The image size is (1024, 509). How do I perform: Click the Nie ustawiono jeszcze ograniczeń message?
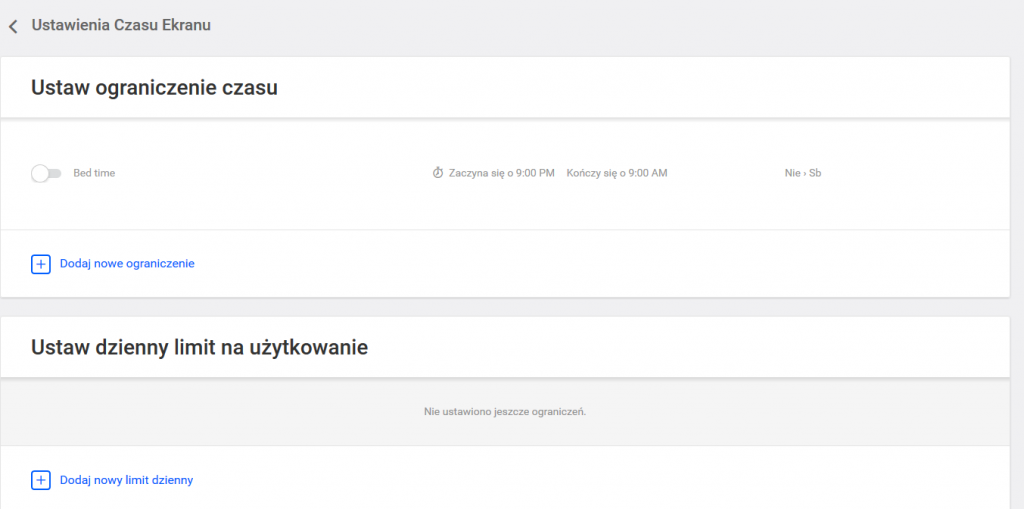click(504, 412)
